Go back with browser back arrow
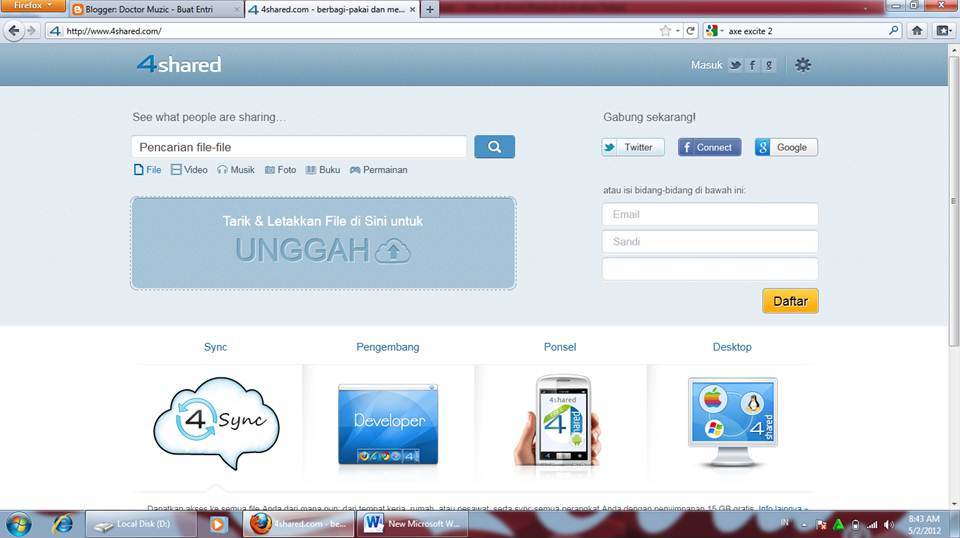 [13, 31]
